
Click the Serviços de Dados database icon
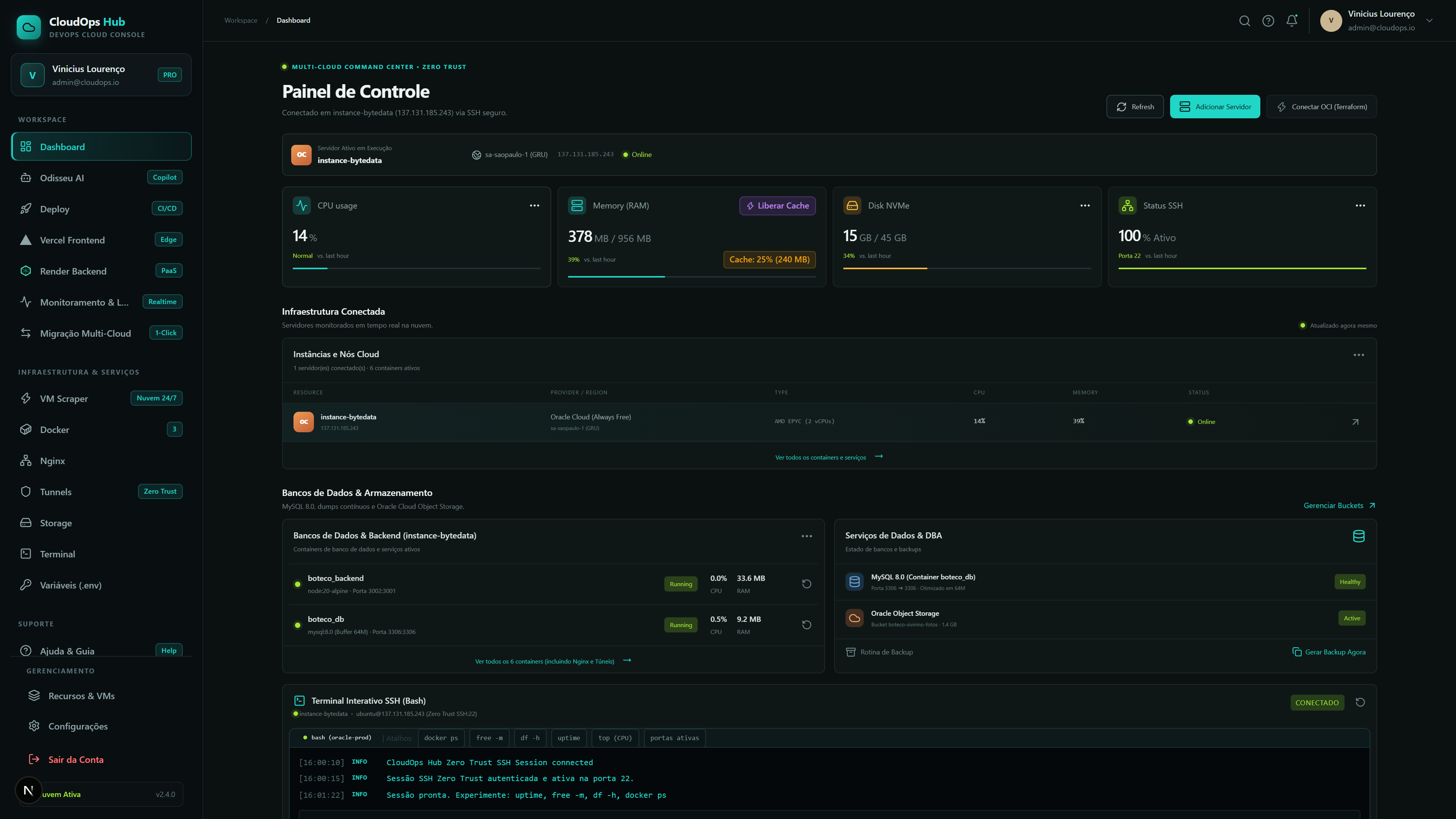(1359, 537)
